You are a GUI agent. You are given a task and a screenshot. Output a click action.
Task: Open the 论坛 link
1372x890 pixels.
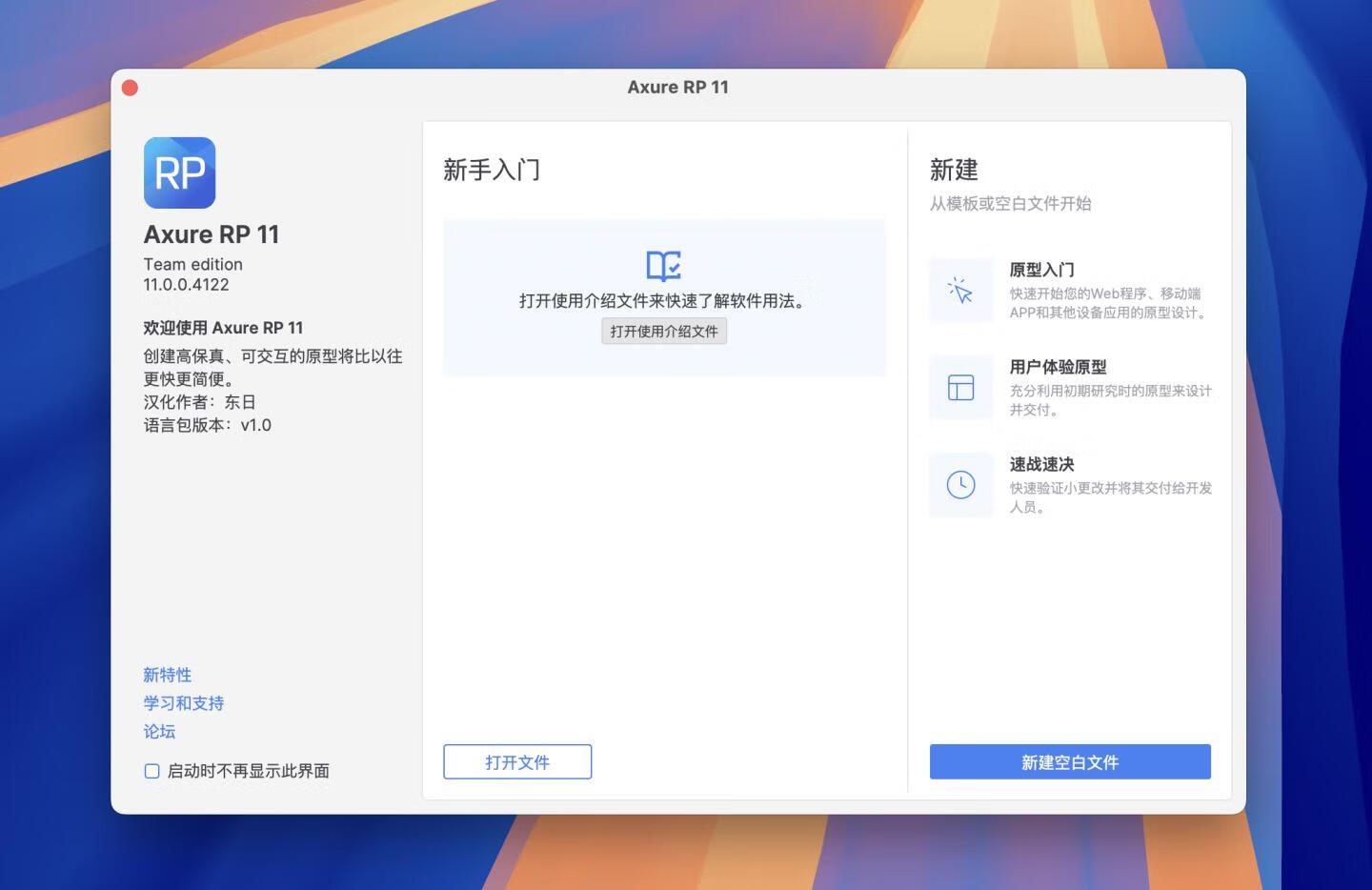coord(159,732)
